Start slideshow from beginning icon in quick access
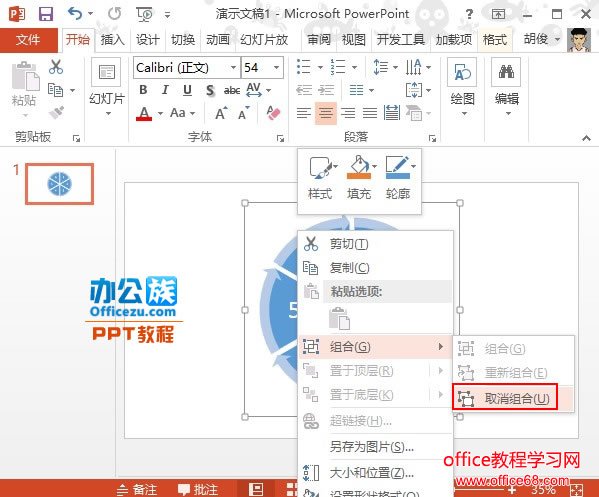Screen dimensions: 599x497 (144, 15)
